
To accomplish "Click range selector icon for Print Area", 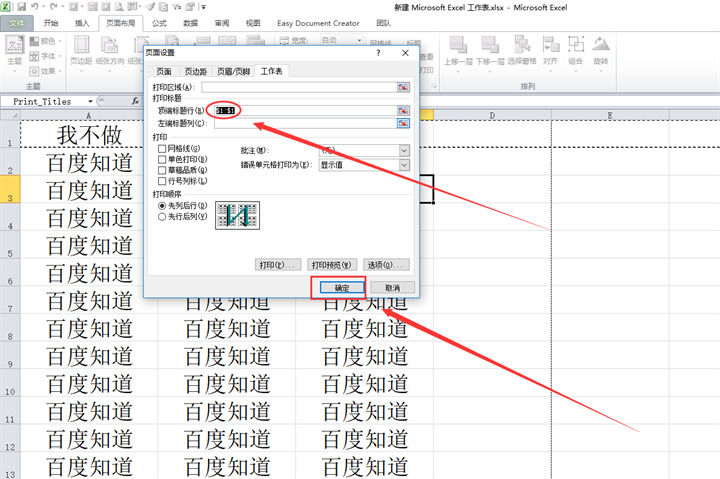I will (403, 87).
